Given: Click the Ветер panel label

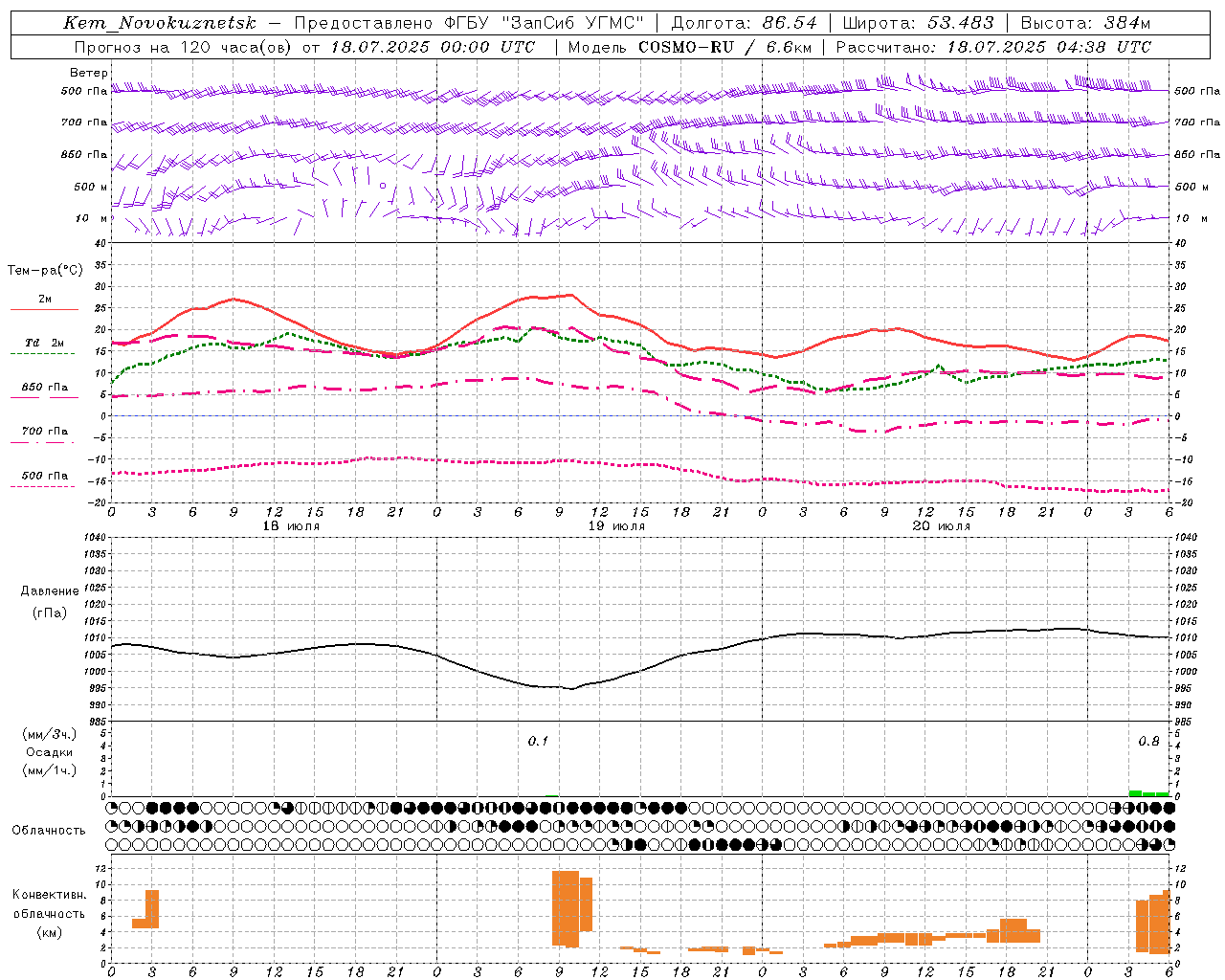Looking at the screenshot, I should [88, 73].
